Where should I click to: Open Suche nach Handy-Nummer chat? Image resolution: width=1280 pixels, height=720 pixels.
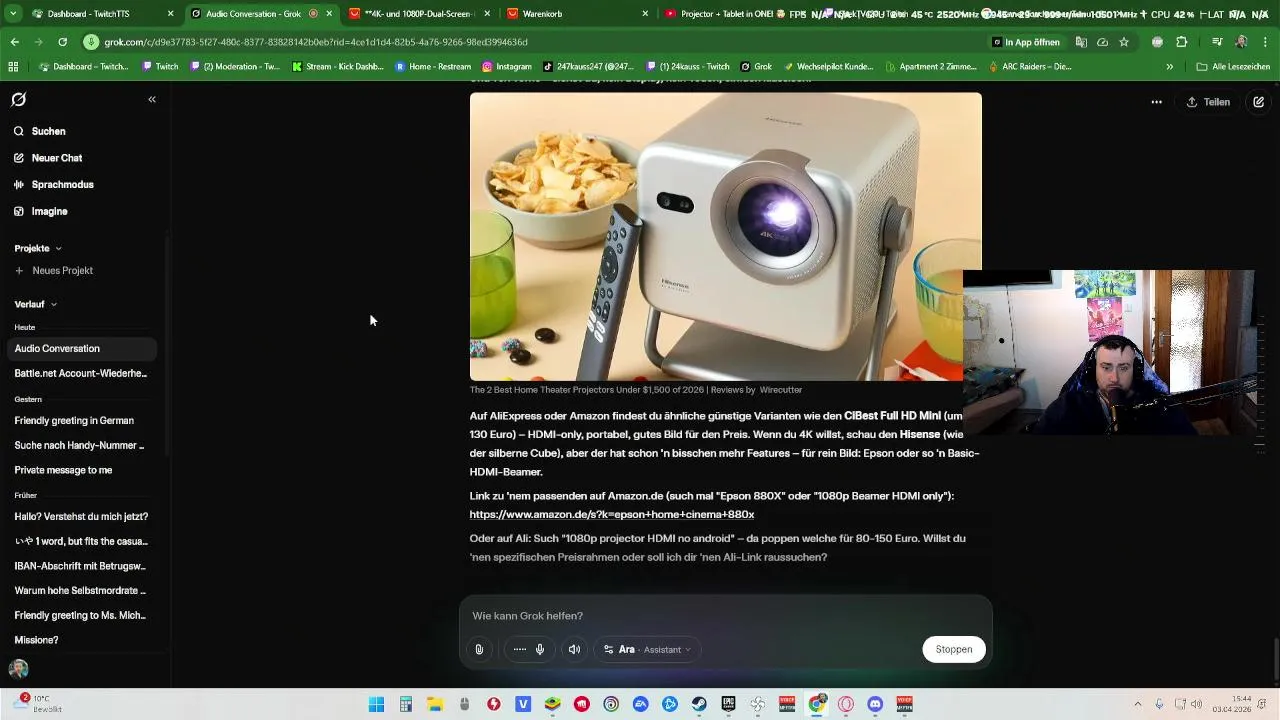tap(81, 445)
